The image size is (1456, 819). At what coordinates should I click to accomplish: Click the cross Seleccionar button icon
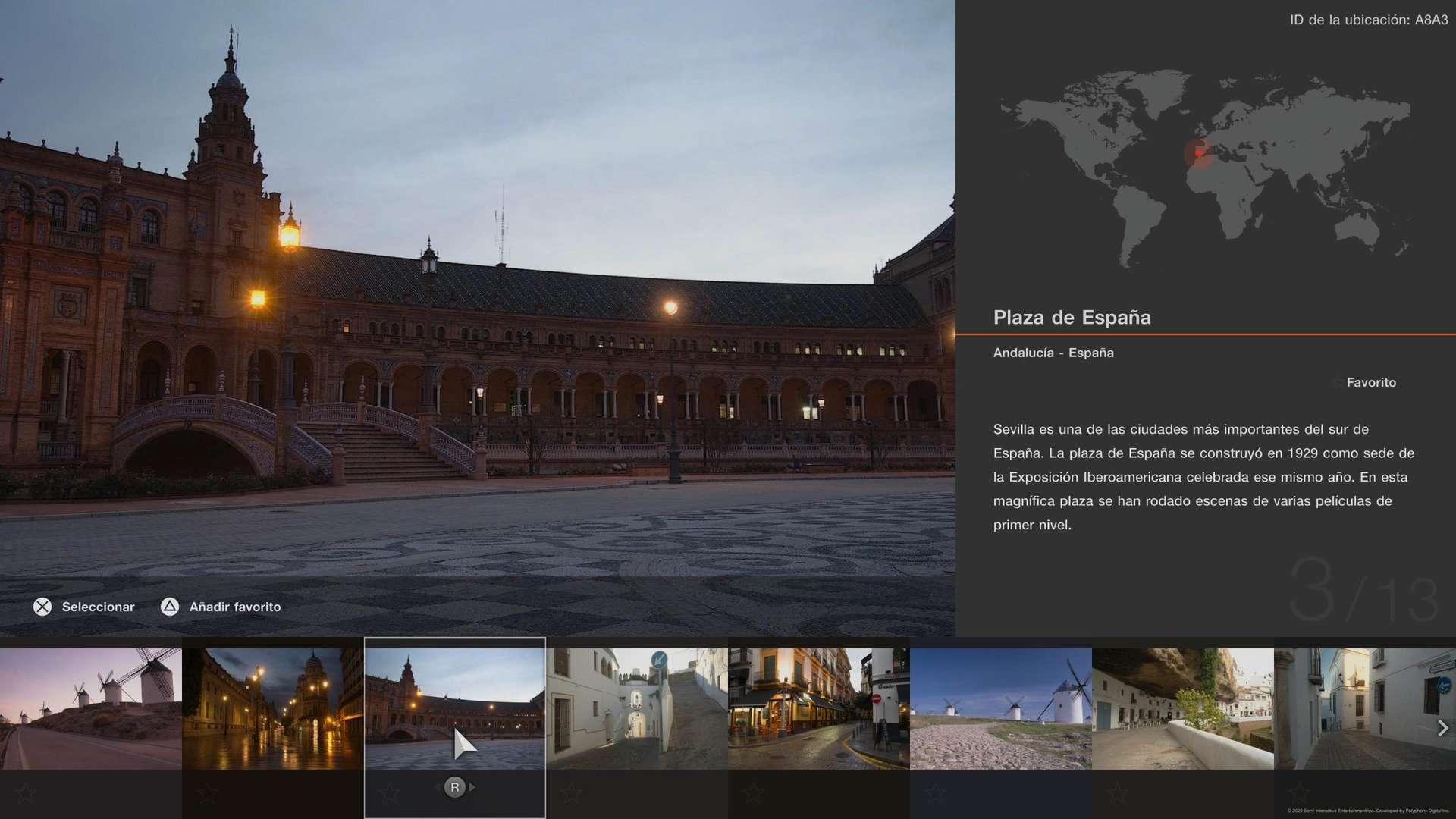(x=42, y=607)
